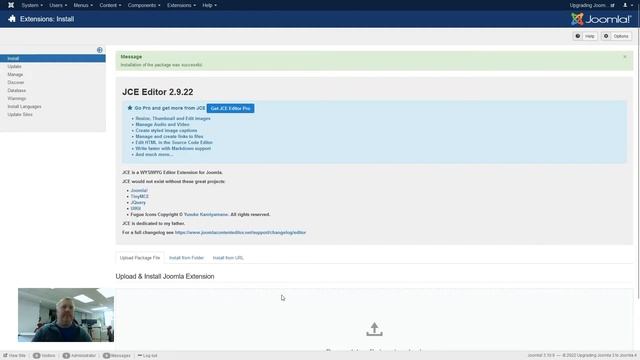Switch to Install from URL tab
The image size is (640, 360).
[228, 258]
